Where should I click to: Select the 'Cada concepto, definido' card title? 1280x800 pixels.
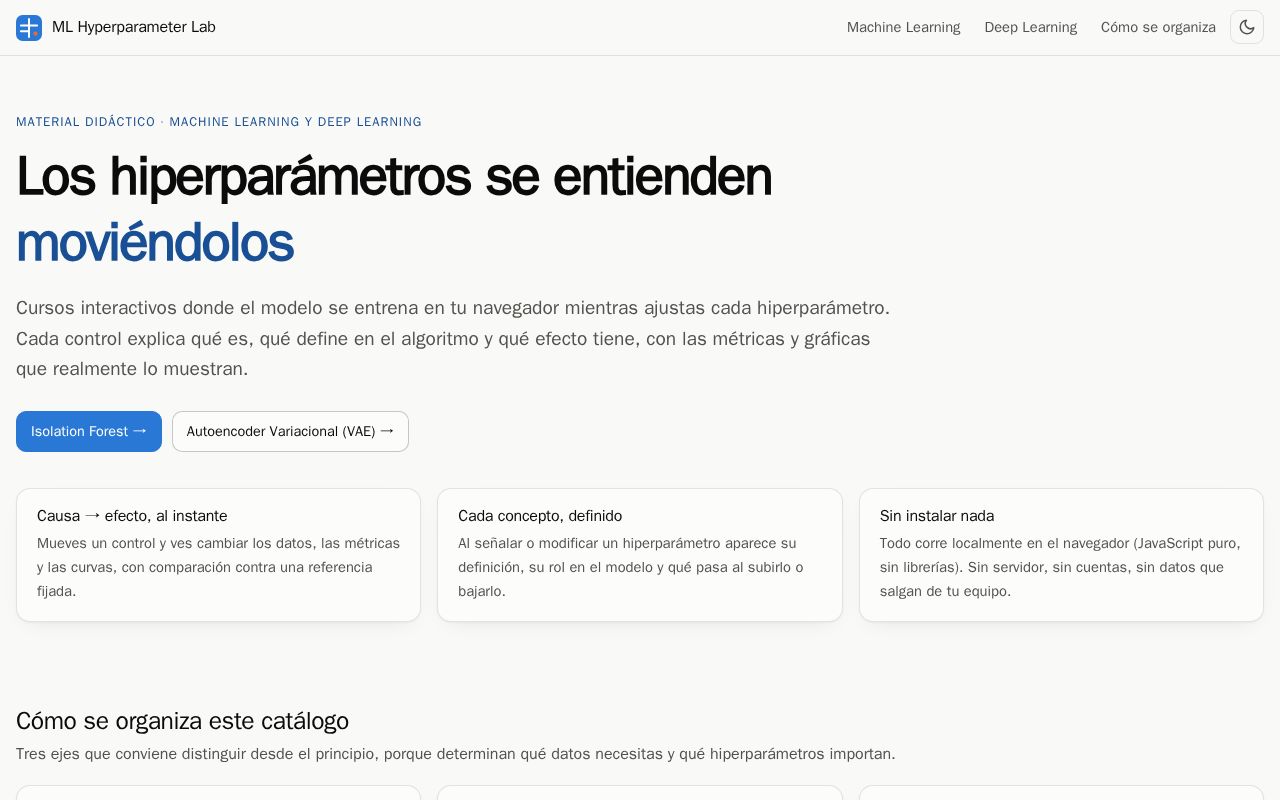(x=540, y=516)
